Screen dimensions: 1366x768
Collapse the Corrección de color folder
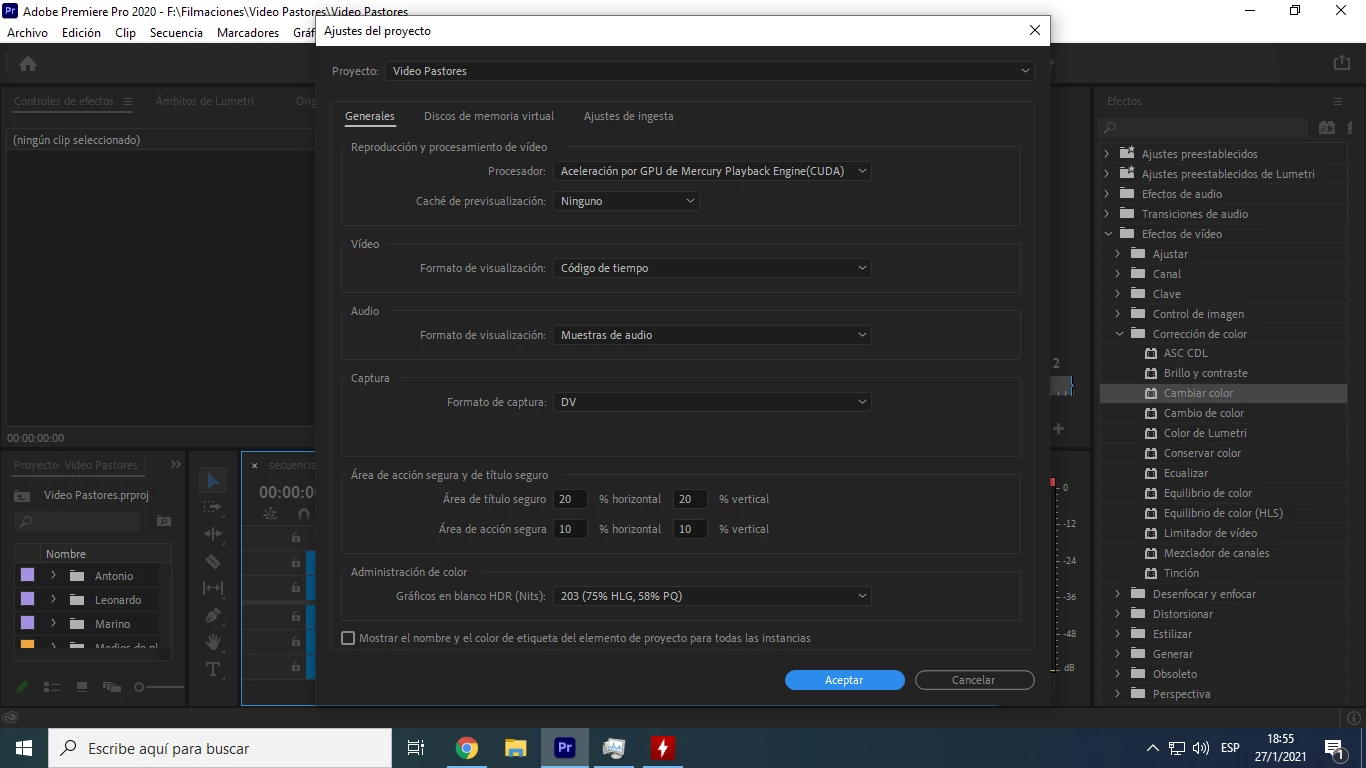point(1120,334)
